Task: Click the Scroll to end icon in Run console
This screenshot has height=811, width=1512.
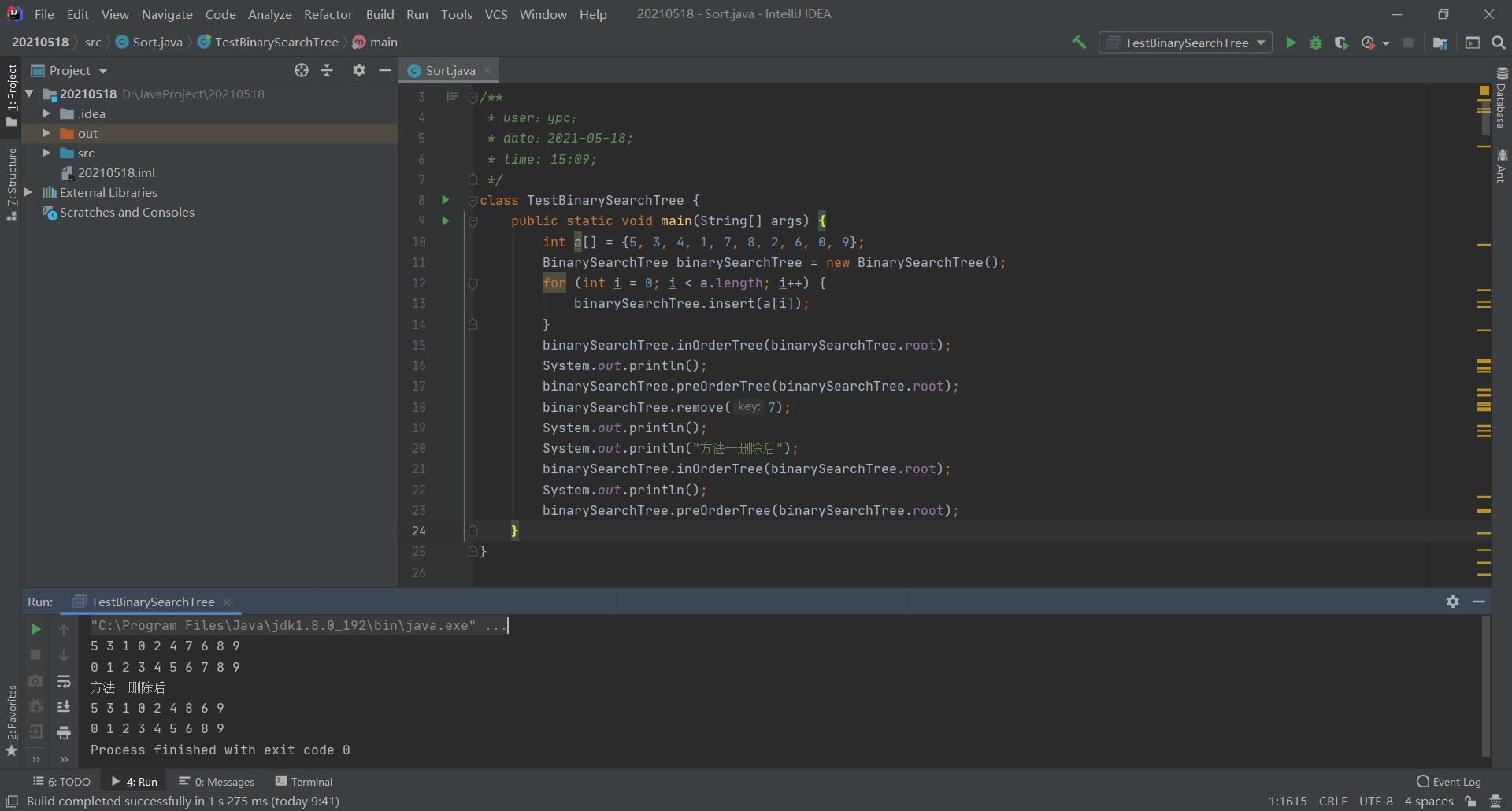Action: 64,706
